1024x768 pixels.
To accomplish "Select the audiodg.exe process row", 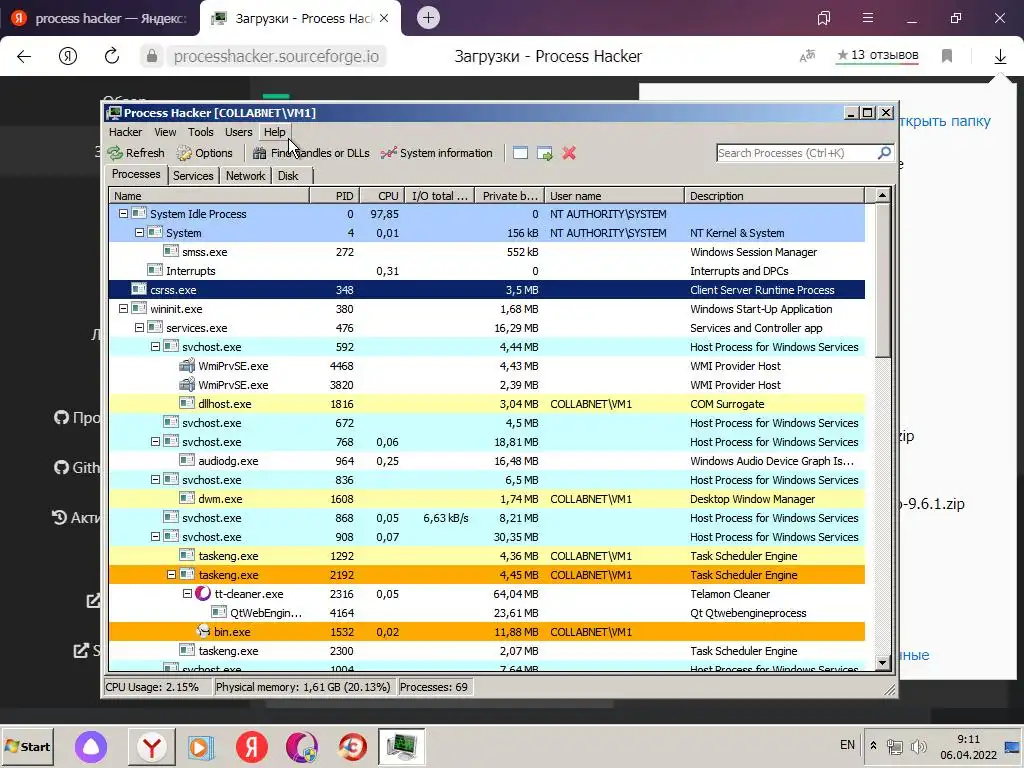I will (x=487, y=460).
